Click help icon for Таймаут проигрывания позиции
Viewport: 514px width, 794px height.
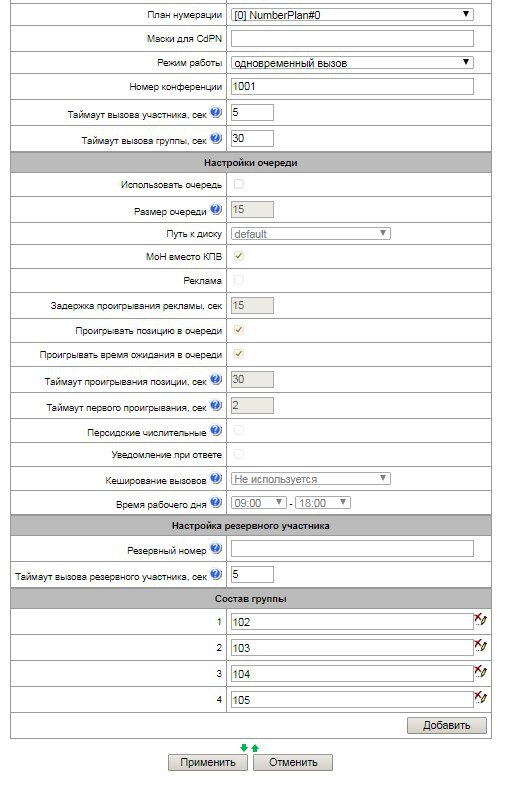216,379
